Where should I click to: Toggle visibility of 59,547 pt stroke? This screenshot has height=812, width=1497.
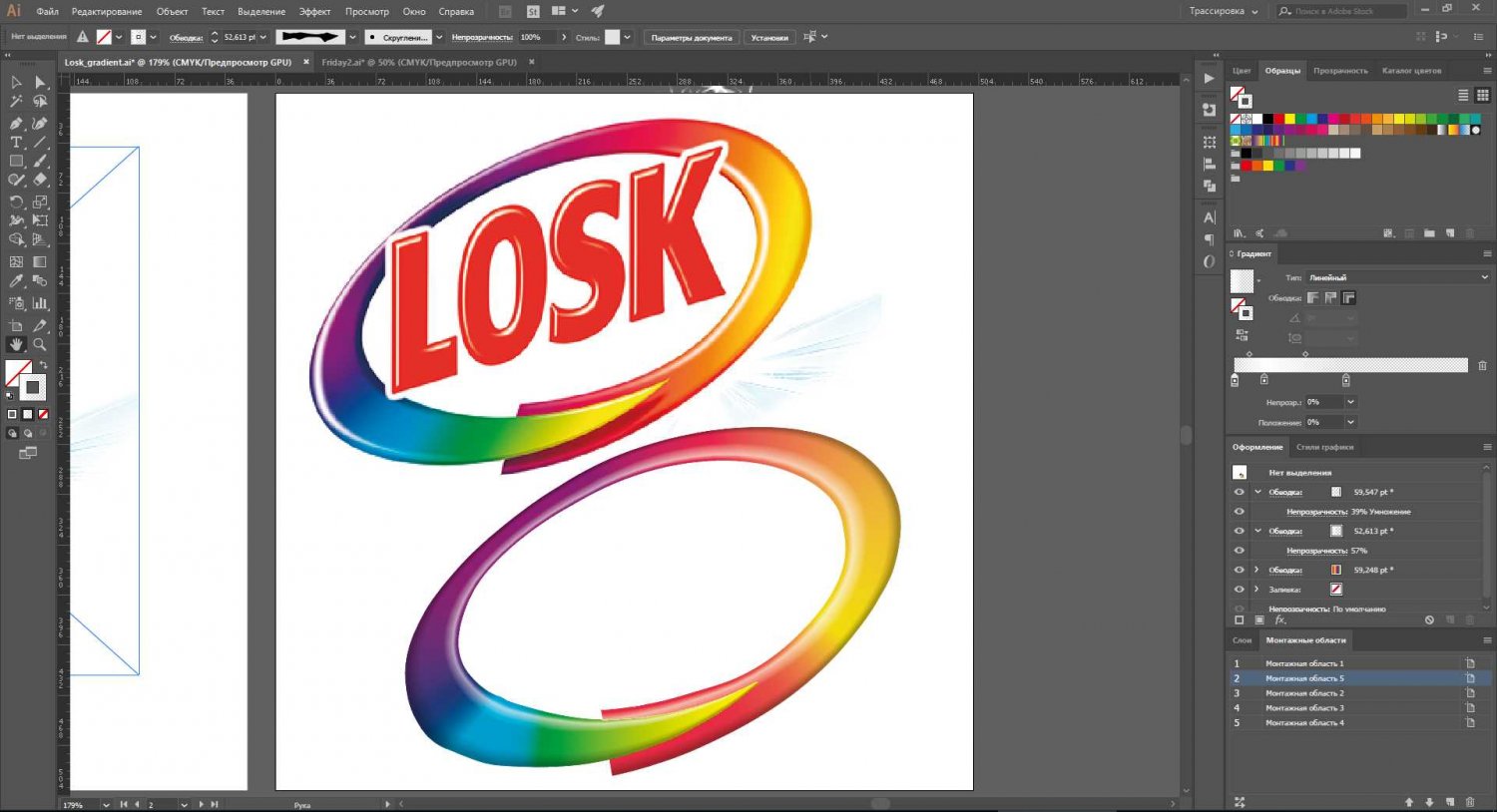pyautogui.click(x=1239, y=492)
